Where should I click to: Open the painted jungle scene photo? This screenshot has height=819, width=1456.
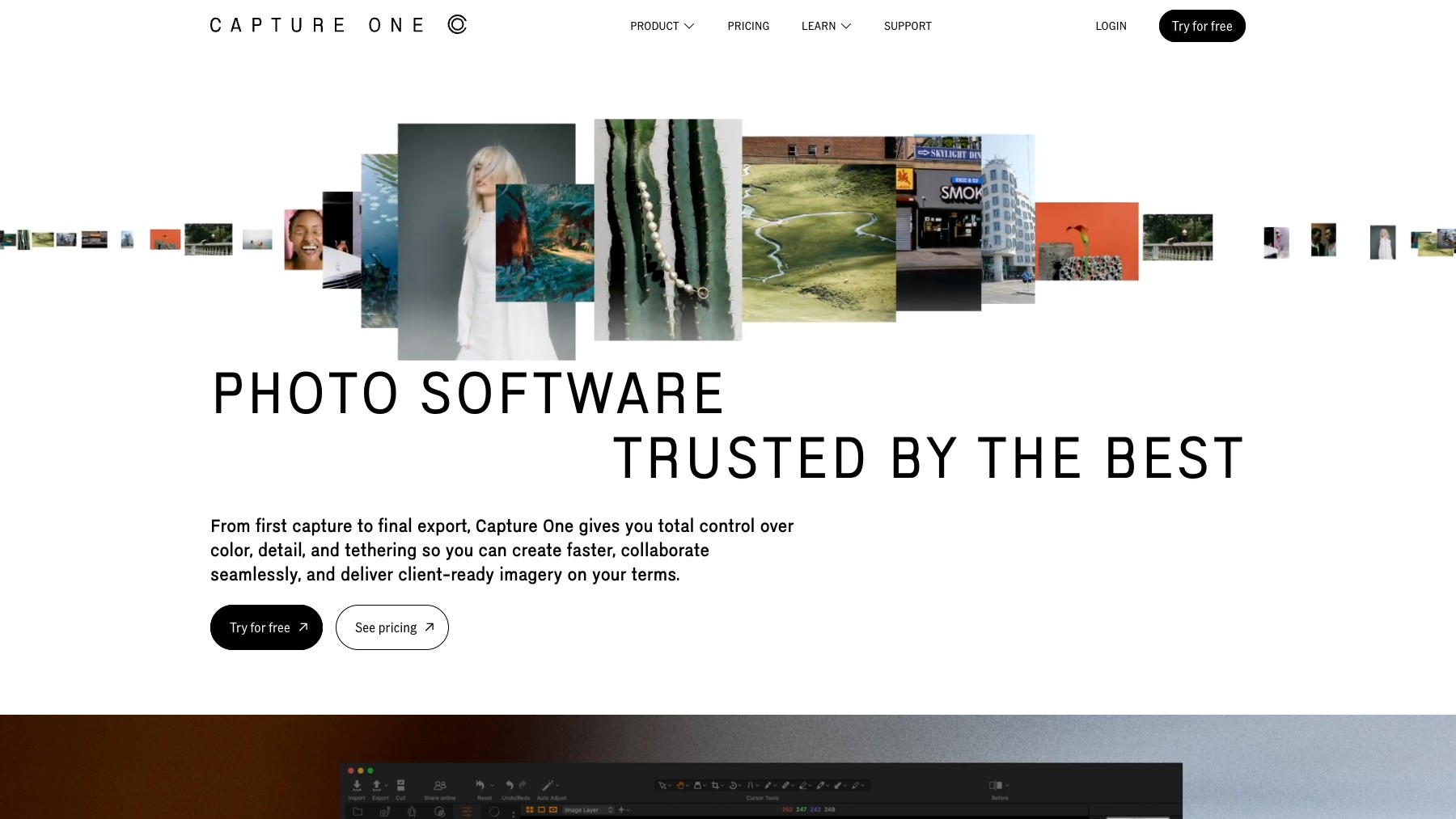544,243
